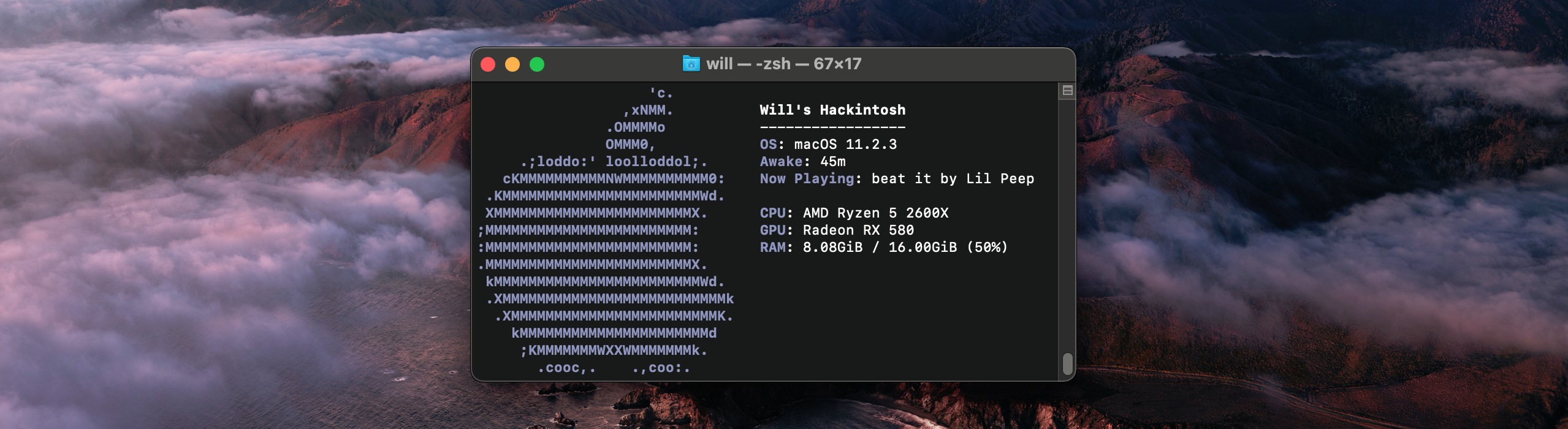The image size is (1568, 429).
Task: Maximize Terminal with the green button
Action: click(x=537, y=64)
